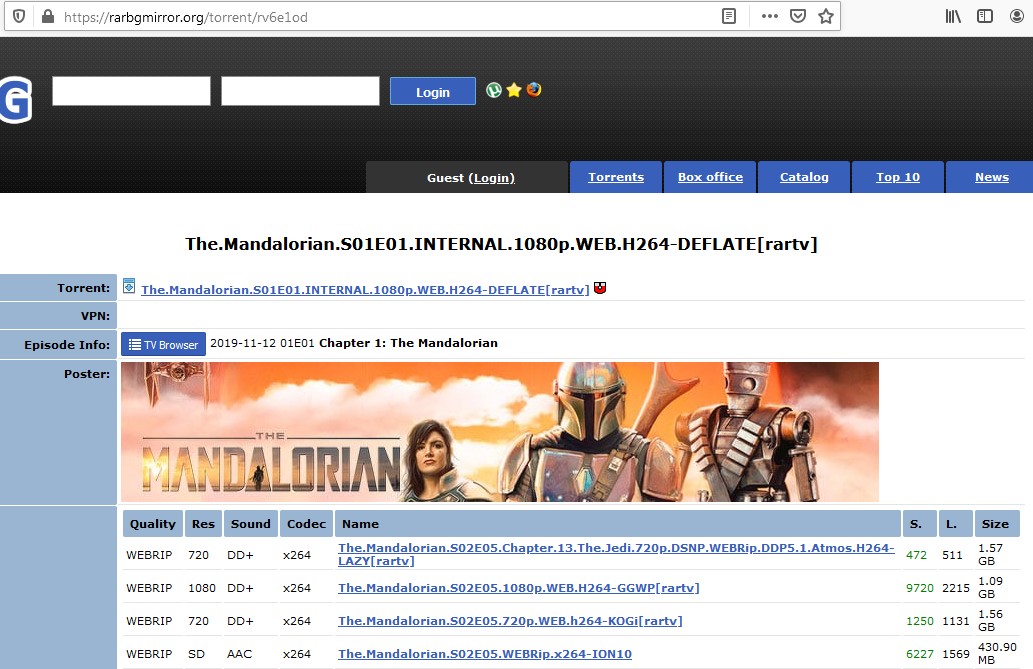Screen dimensions: 1033x669
Task: Click the Mandalorian poster image
Action: pos(500,432)
